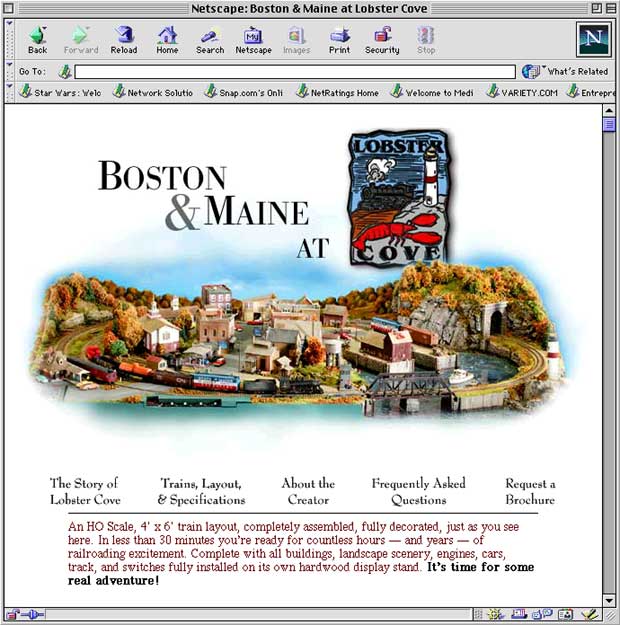
Task: Open the Search toolbar button
Action: pyautogui.click(x=210, y=40)
